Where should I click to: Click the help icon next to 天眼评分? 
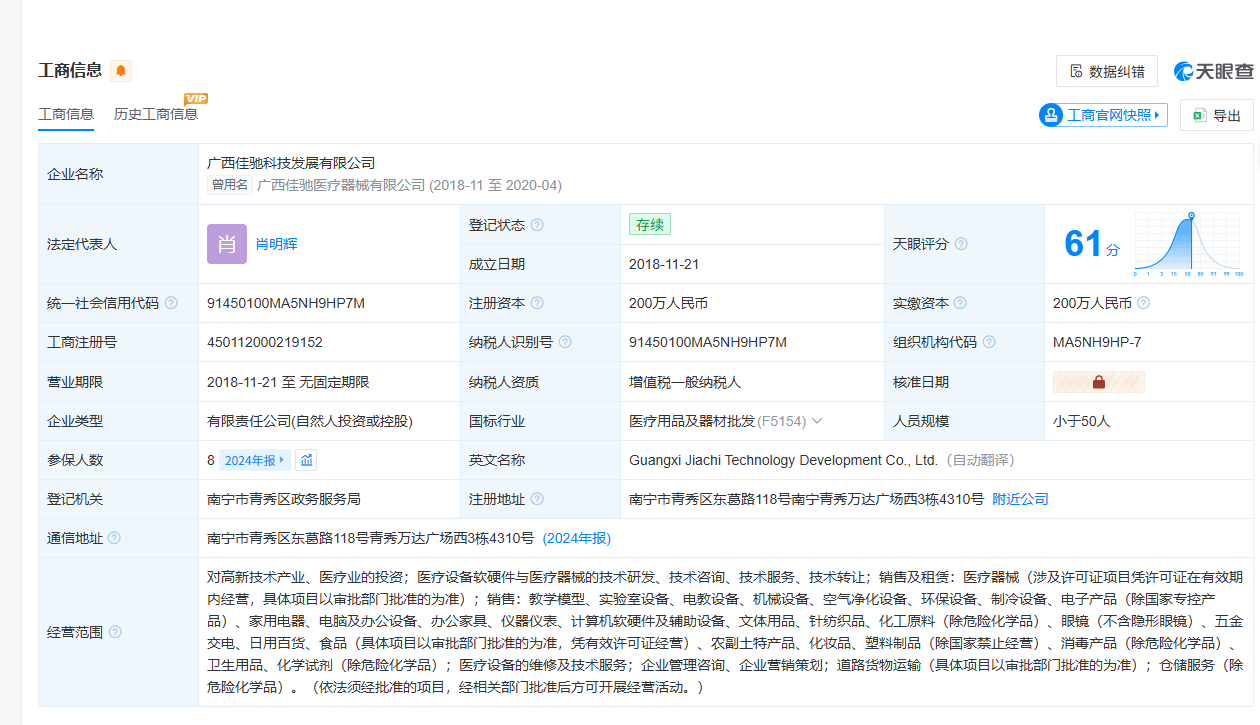pos(961,244)
